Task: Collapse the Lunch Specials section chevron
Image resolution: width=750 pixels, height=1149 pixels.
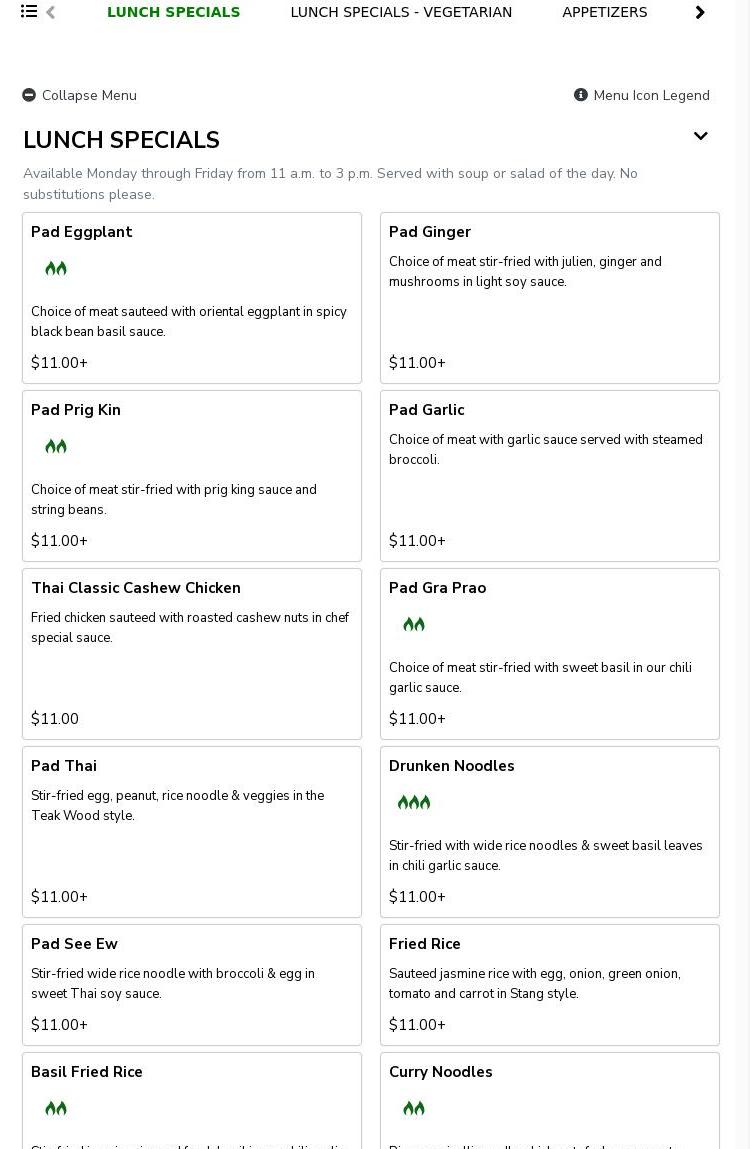Action: pos(700,136)
